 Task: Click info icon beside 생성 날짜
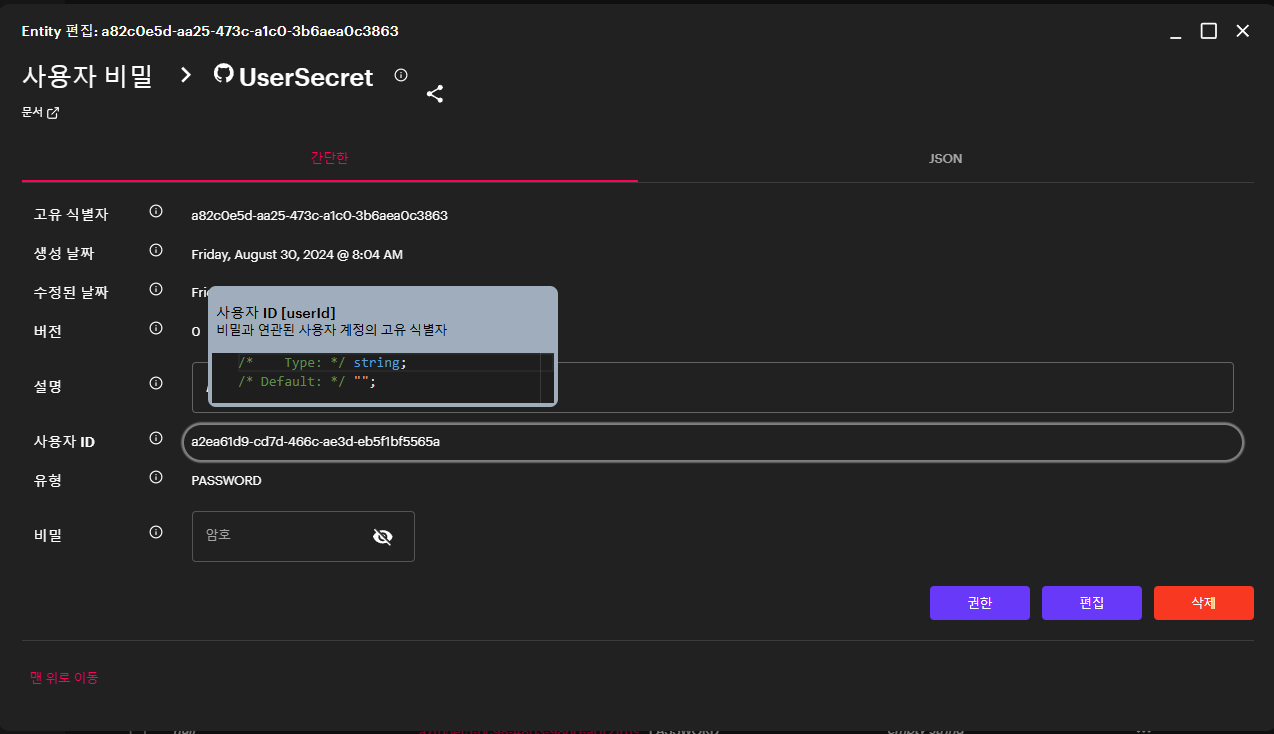(156, 251)
